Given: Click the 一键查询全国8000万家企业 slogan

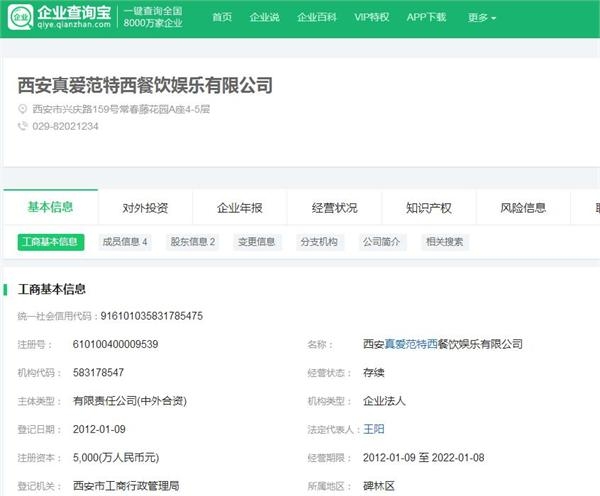Looking at the screenshot, I should pyautogui.click(x=153, y=17).
